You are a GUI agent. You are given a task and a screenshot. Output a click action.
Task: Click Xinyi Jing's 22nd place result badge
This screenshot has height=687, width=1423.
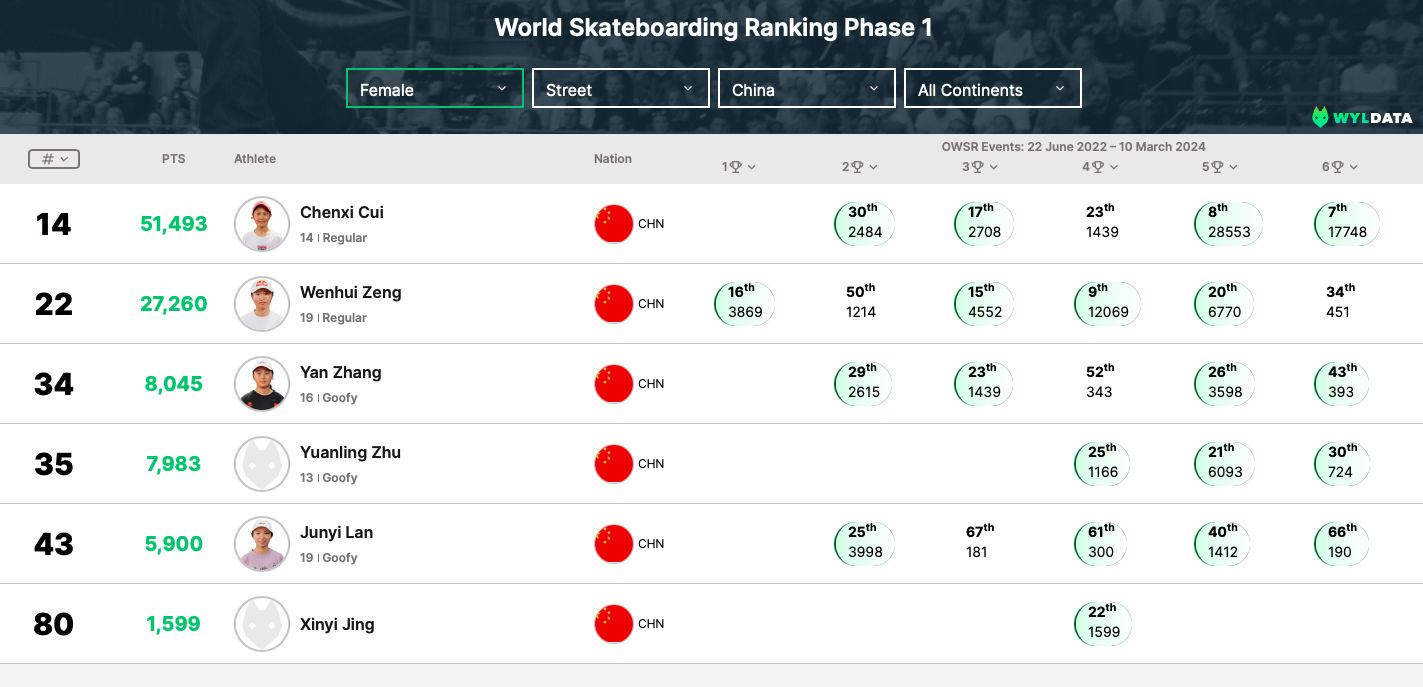[1103, 624]
